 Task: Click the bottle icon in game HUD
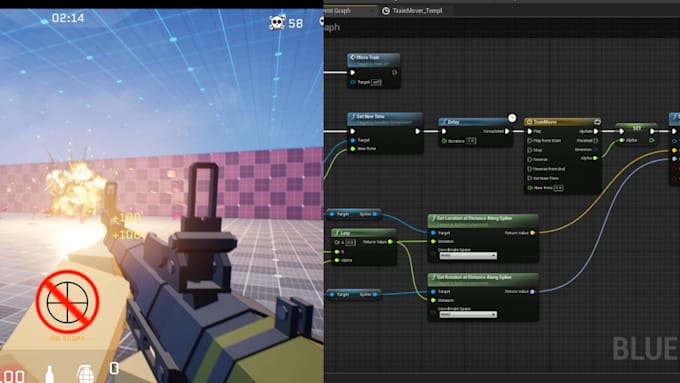pyautogui.click(x=49, y=374)
